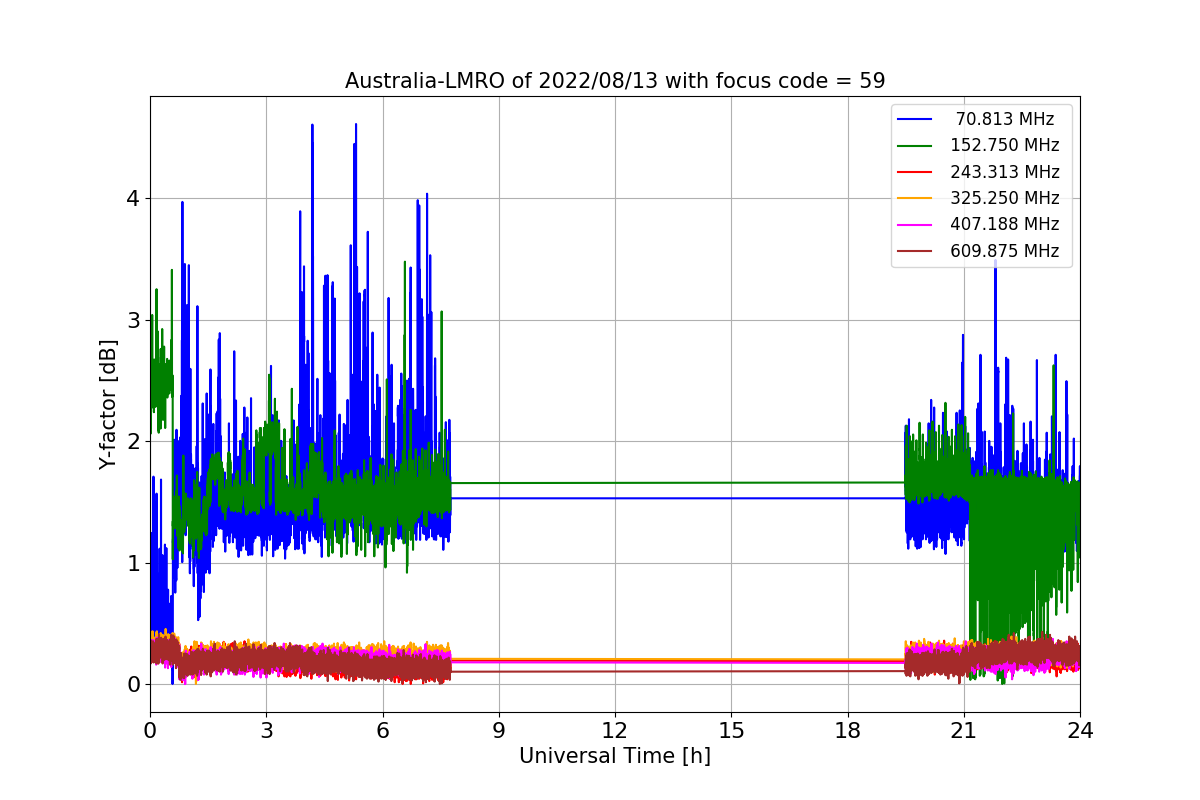This screenshot has width=1200, height=800.
Task: Select the 243.313 MHz legend label
Action: 1005,172
